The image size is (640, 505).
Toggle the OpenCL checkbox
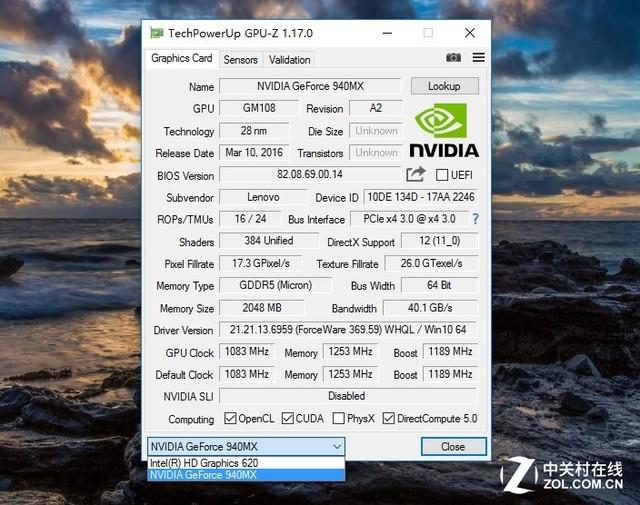coord(230,418)
